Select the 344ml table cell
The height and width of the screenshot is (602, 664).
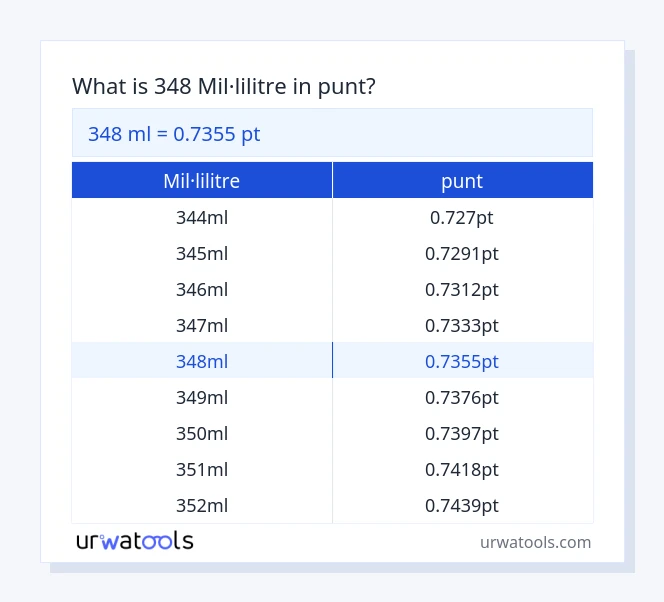coord(201,217)
